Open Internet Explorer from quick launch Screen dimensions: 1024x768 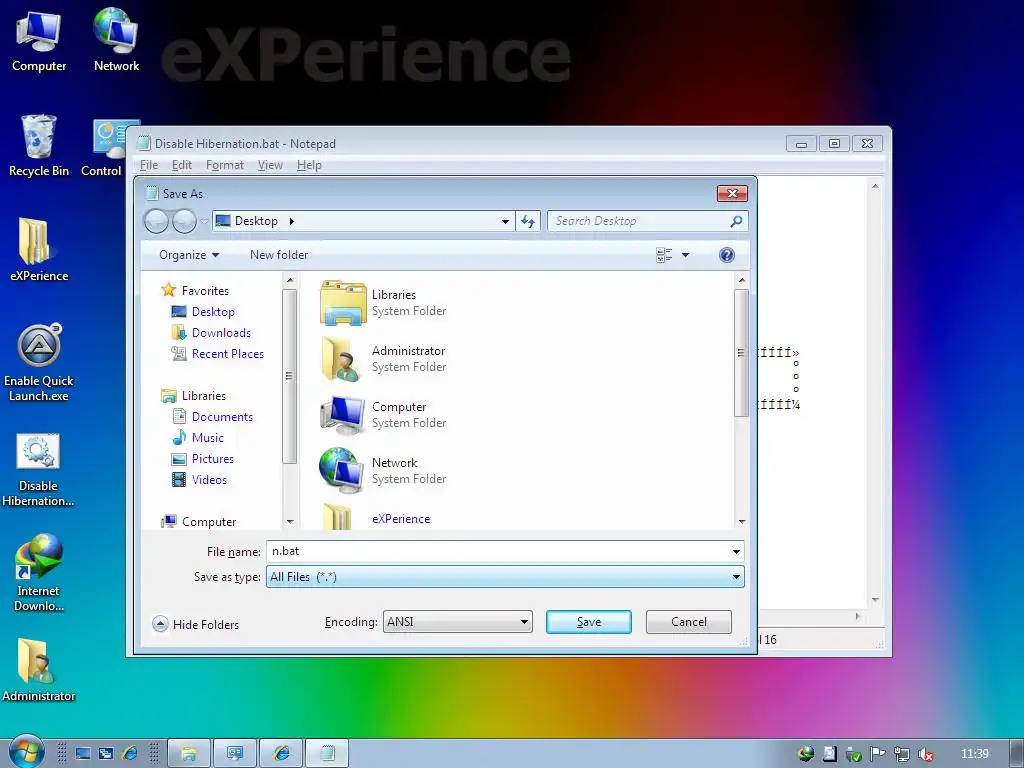tap(129, 754)
